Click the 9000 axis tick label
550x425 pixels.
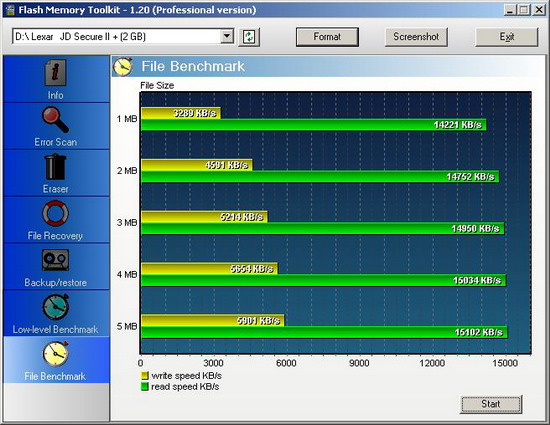[x=359, y=363]
